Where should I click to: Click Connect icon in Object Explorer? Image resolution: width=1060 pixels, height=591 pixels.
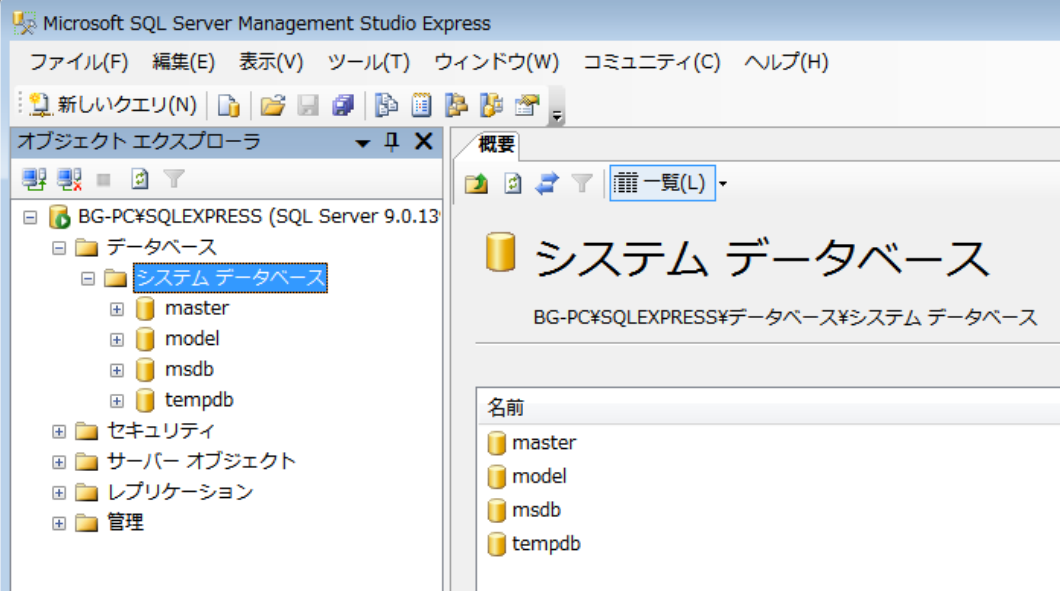(34, 179)
